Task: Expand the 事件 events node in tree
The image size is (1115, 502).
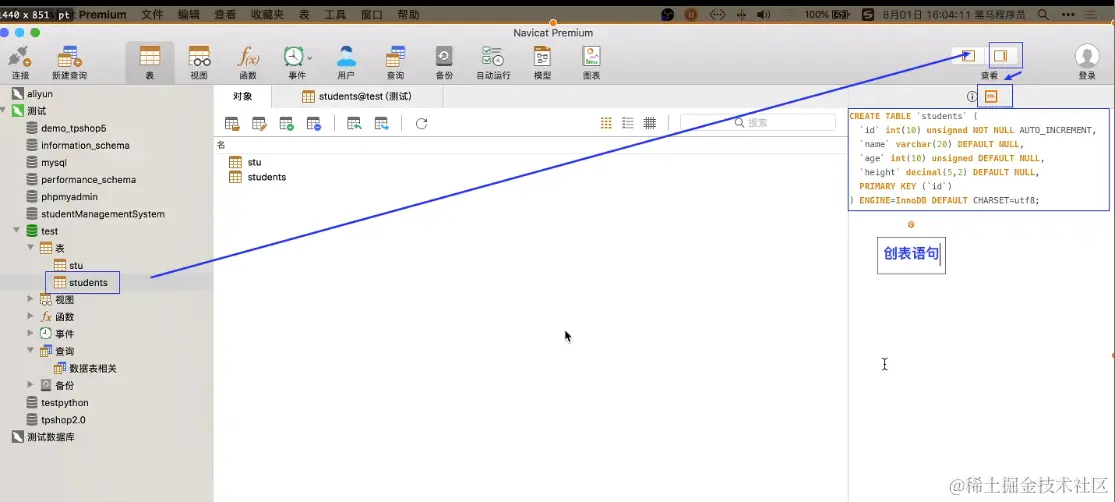Action: pos(31,333)
